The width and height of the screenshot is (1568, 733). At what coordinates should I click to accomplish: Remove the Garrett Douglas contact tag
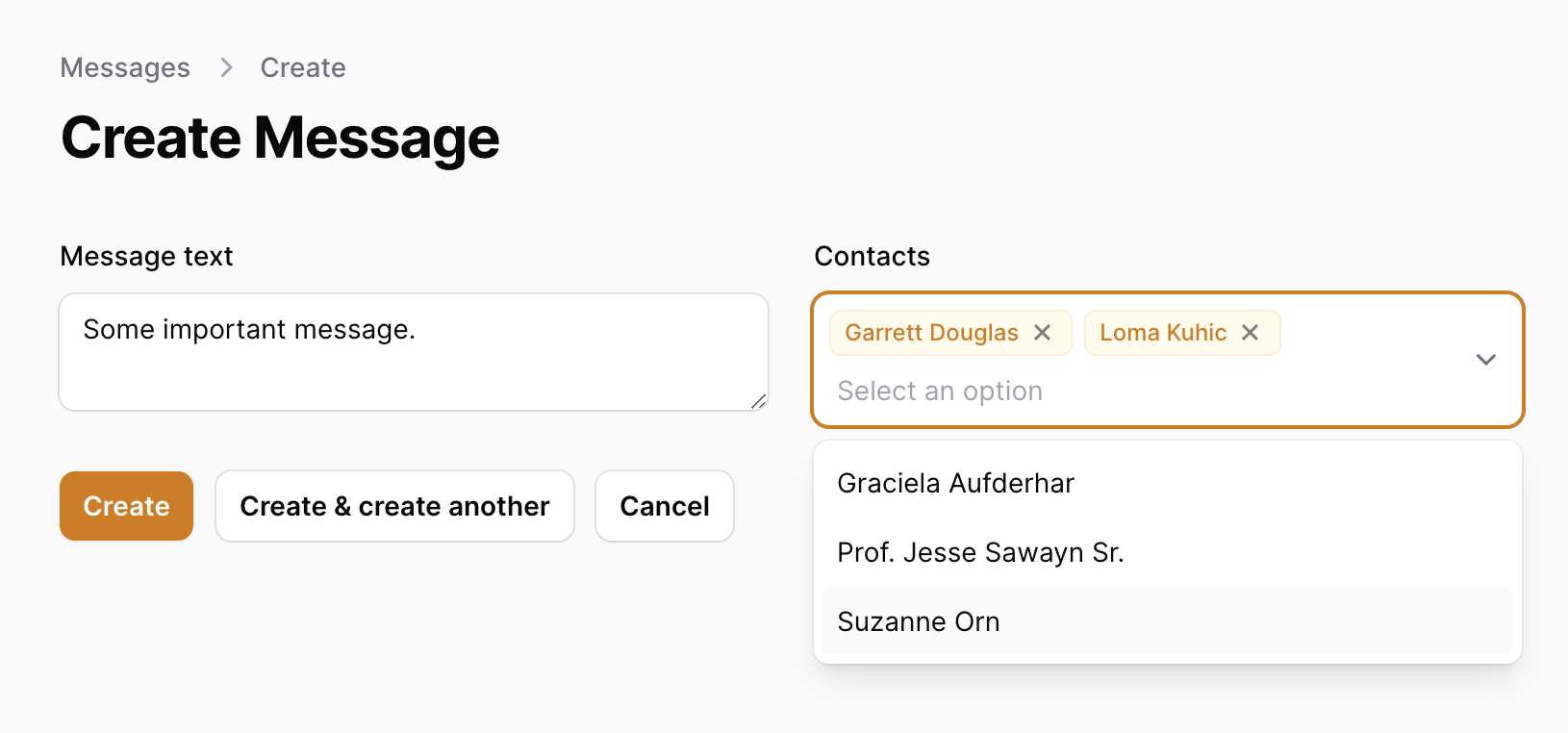(x=1042, y=333)
